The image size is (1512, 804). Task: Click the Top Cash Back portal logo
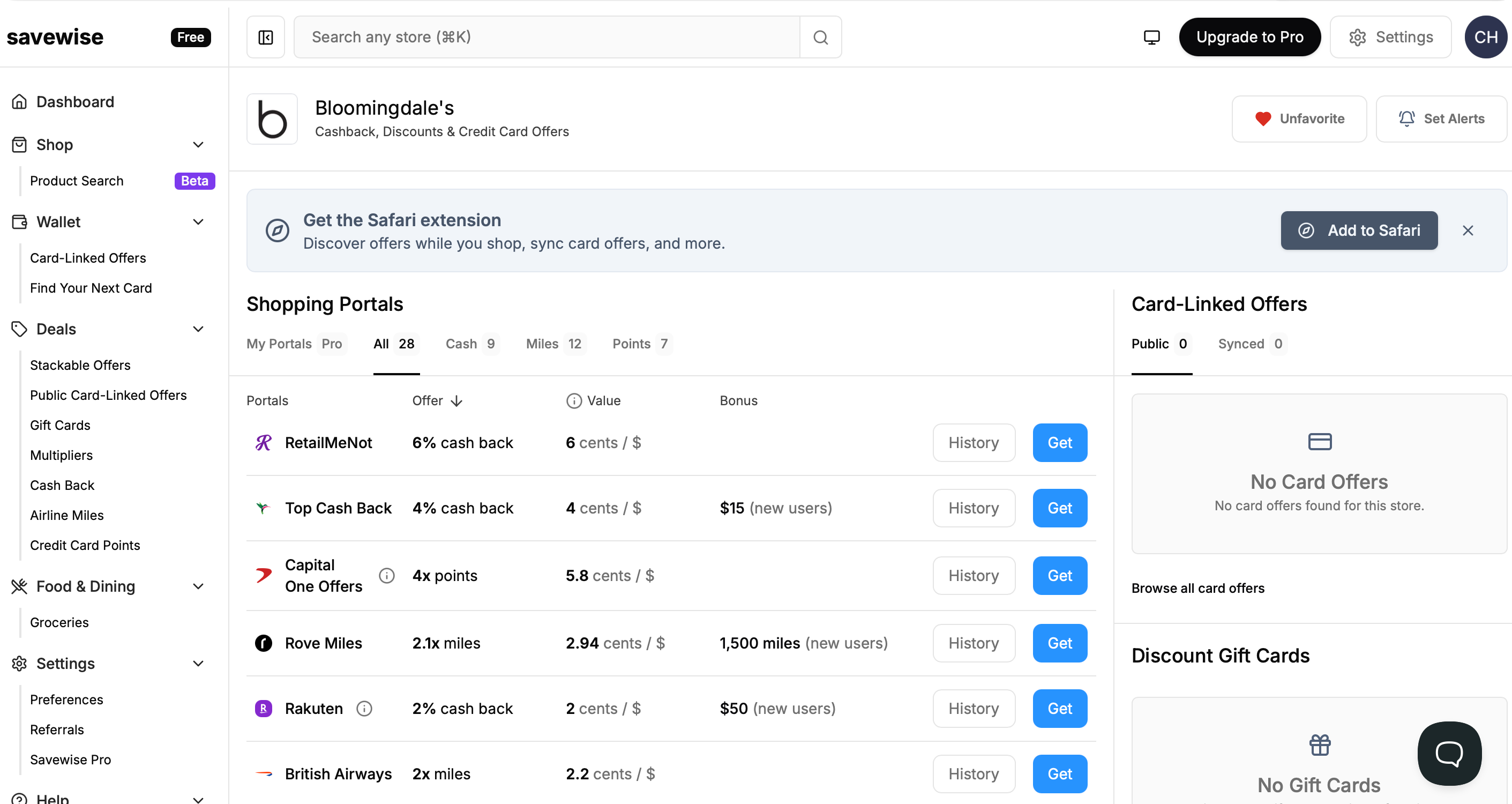pyautogui.click(x=264, y=508)
